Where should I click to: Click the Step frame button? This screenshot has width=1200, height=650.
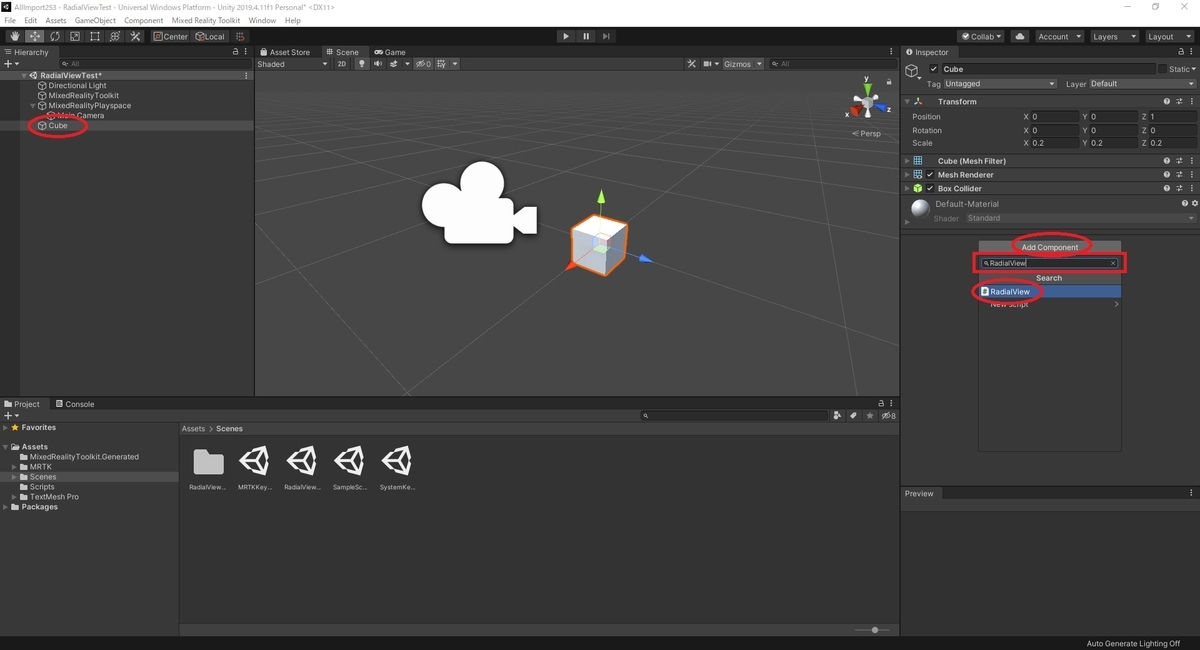606,36
